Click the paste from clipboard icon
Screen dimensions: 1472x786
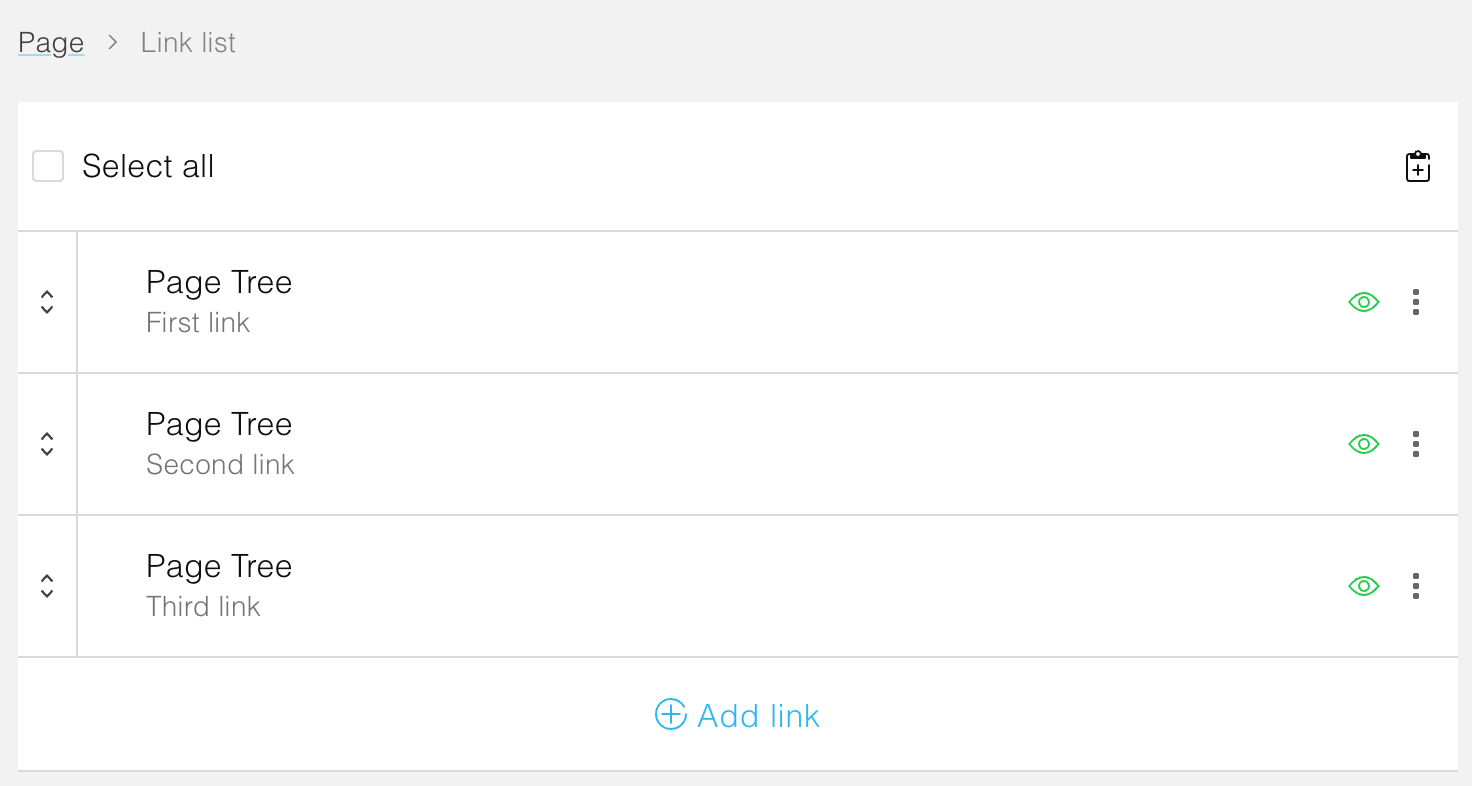click(x=1418, y=167)
